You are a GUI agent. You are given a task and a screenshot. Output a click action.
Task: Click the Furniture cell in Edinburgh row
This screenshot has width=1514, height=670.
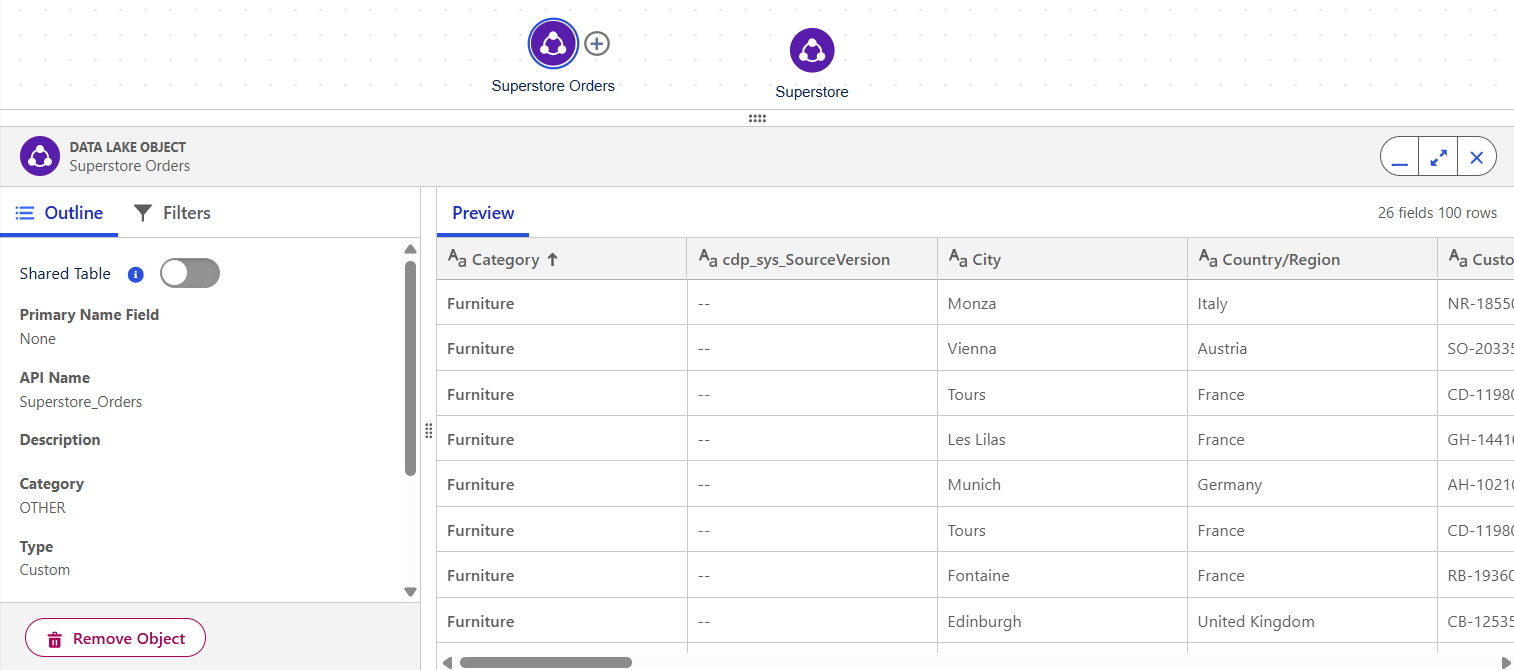coord(562,621)
